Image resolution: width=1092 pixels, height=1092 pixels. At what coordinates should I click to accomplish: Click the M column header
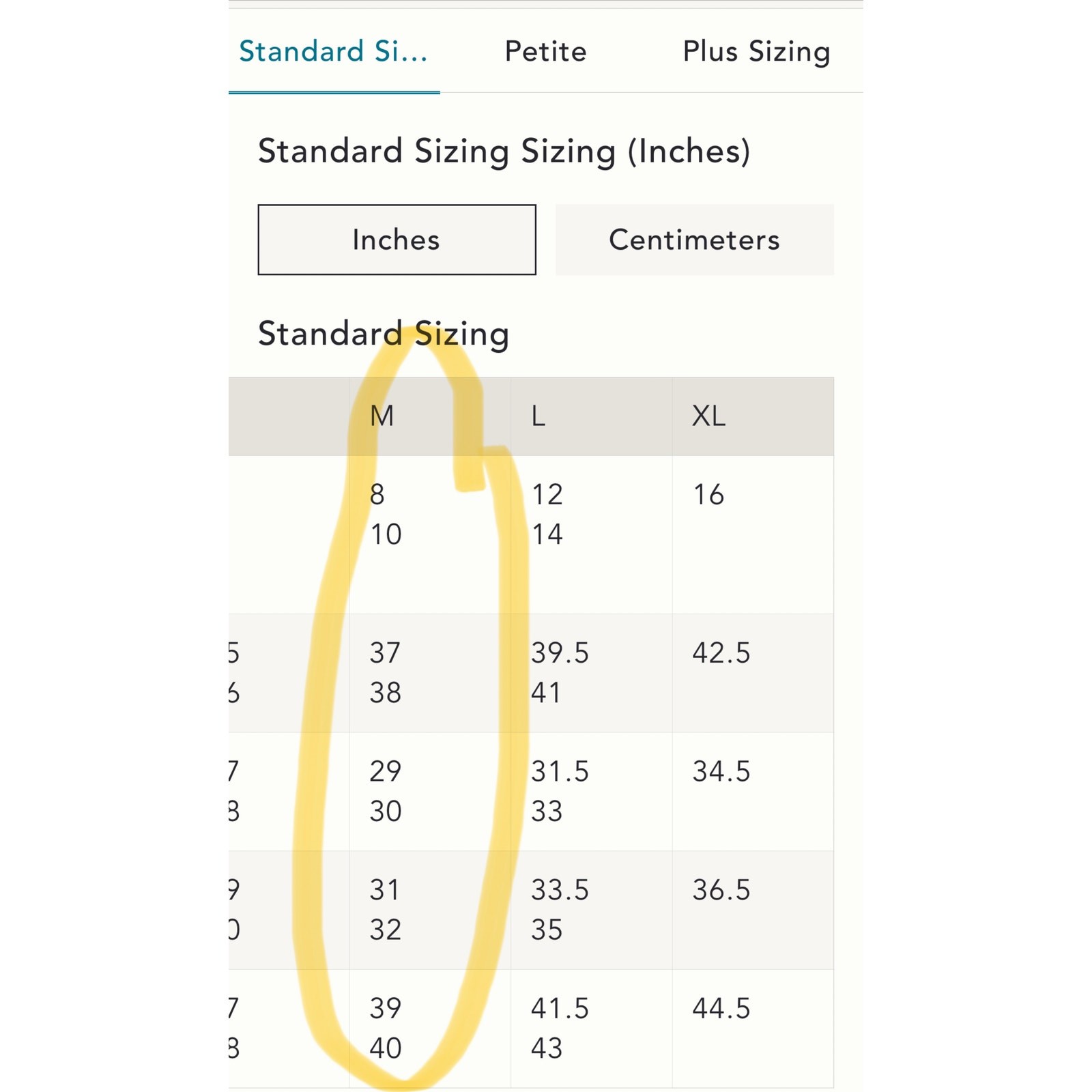[382, 416]
